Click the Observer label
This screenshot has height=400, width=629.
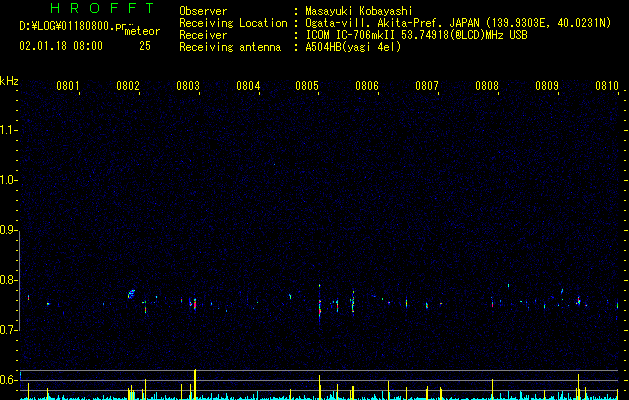[203, 11]
